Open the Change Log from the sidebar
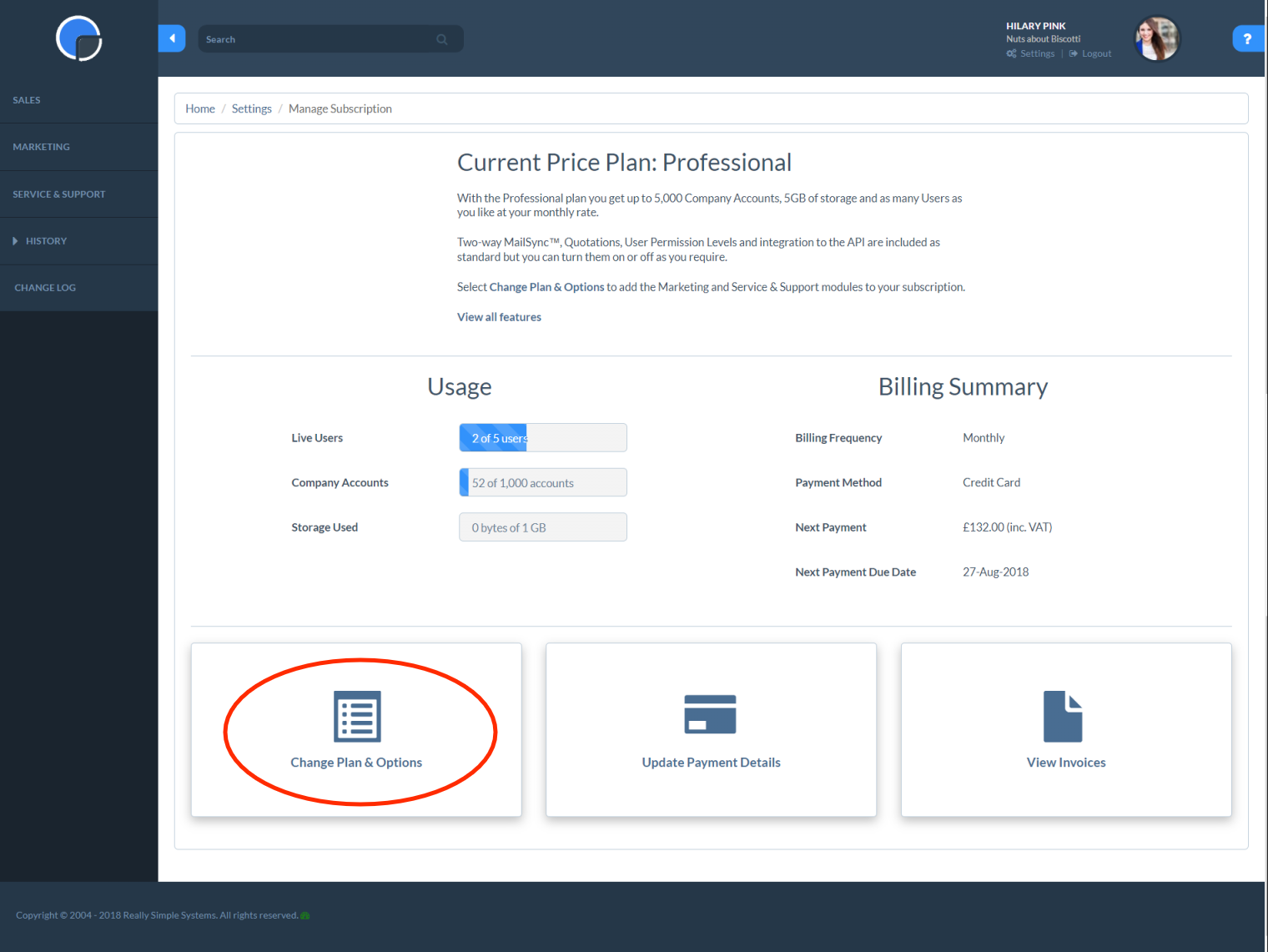The height and width of the screenshot is (952, 1268). pyautogui.click(x=45, y=287)
